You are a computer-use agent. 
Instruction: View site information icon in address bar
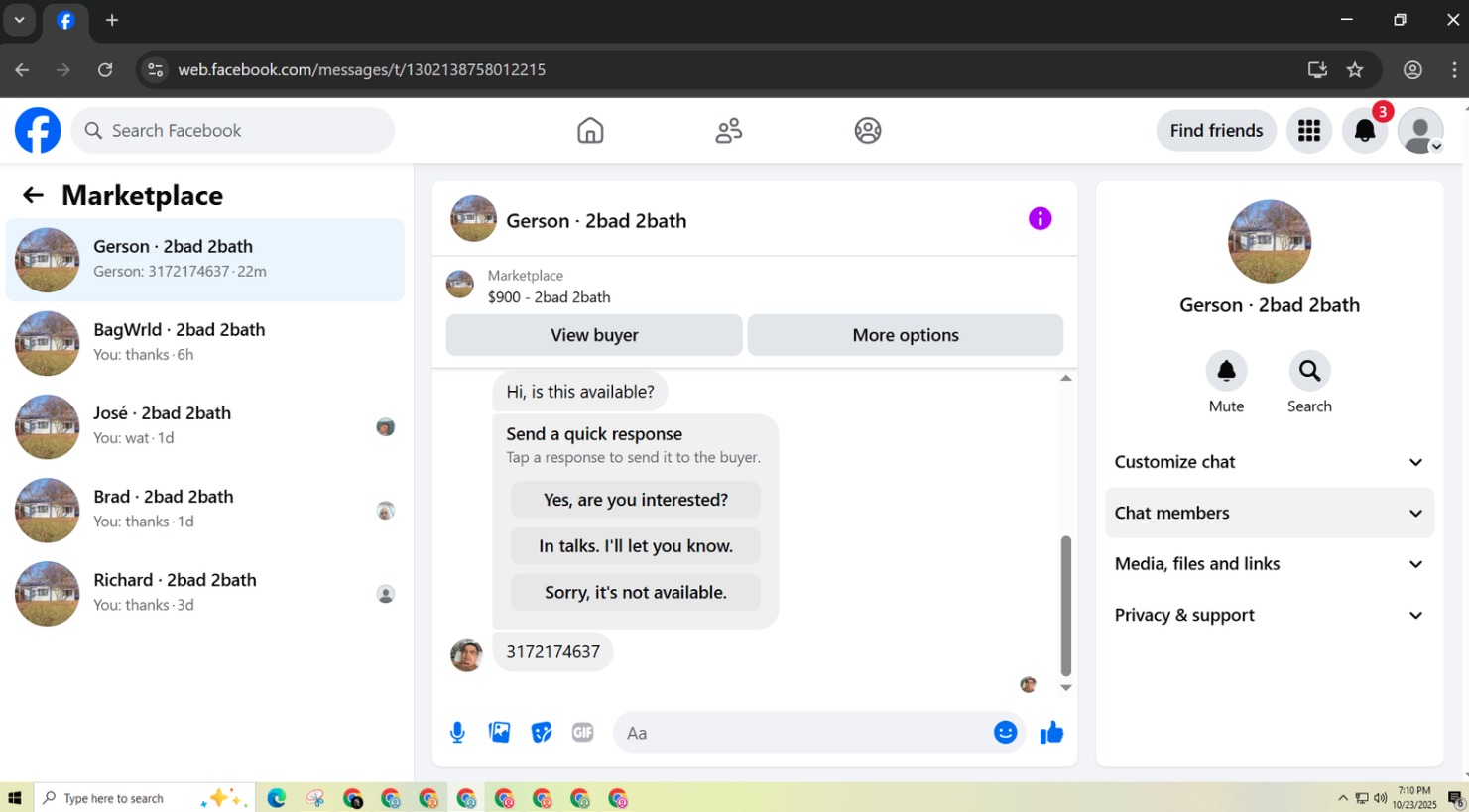(155, 69)
